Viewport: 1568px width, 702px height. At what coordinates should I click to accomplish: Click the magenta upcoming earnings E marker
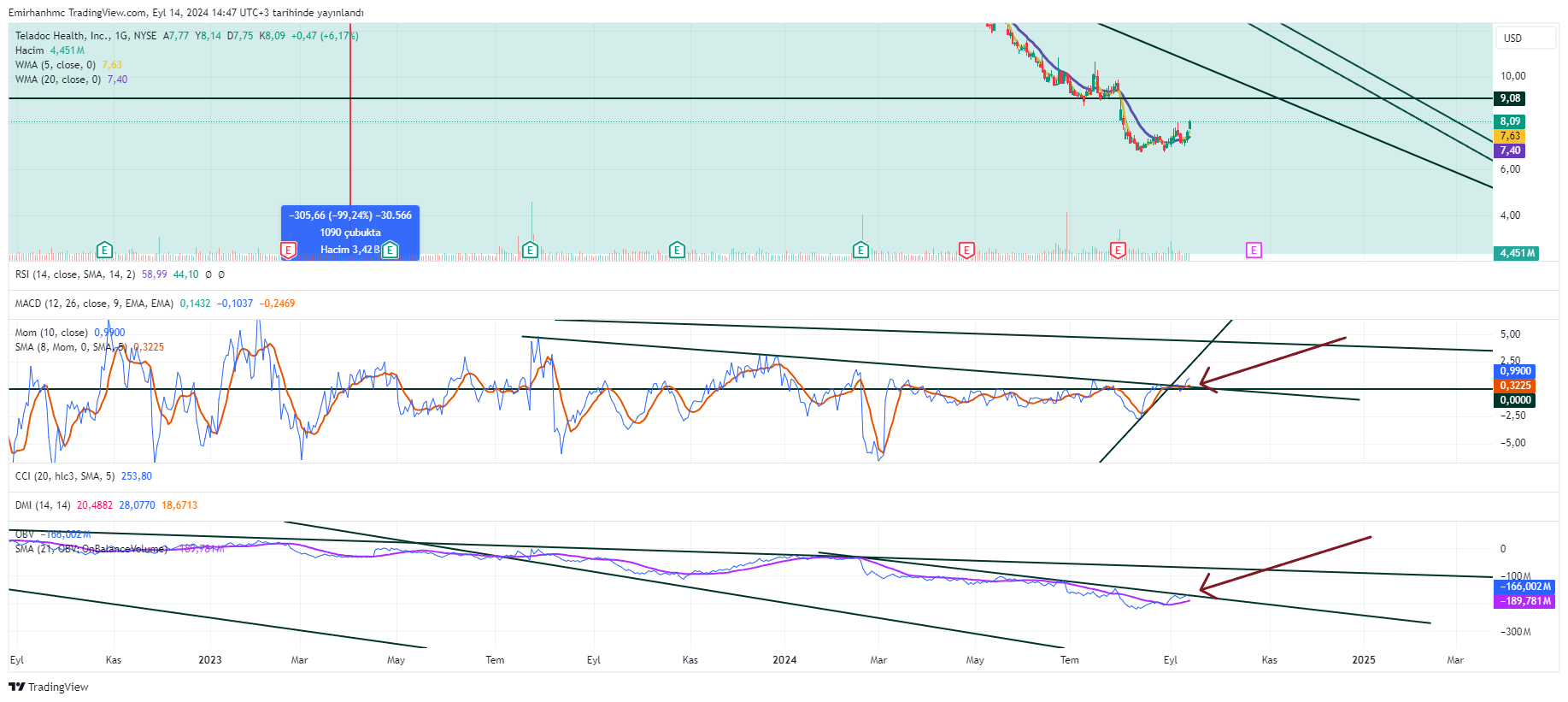pyautogui.click(x=1254, y=251)
